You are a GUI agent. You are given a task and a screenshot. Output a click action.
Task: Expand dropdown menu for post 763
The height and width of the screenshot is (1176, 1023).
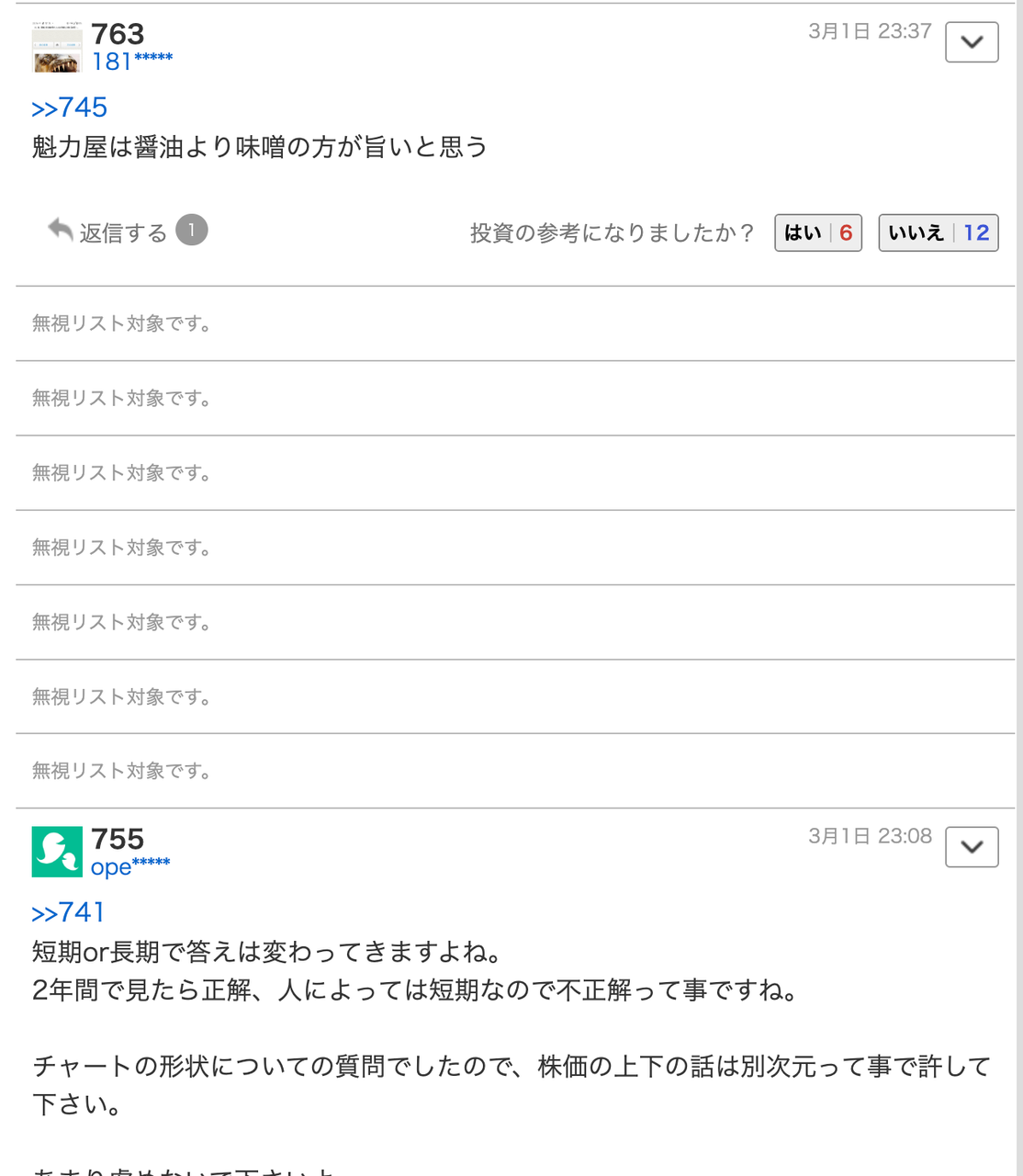pos(972,42)
